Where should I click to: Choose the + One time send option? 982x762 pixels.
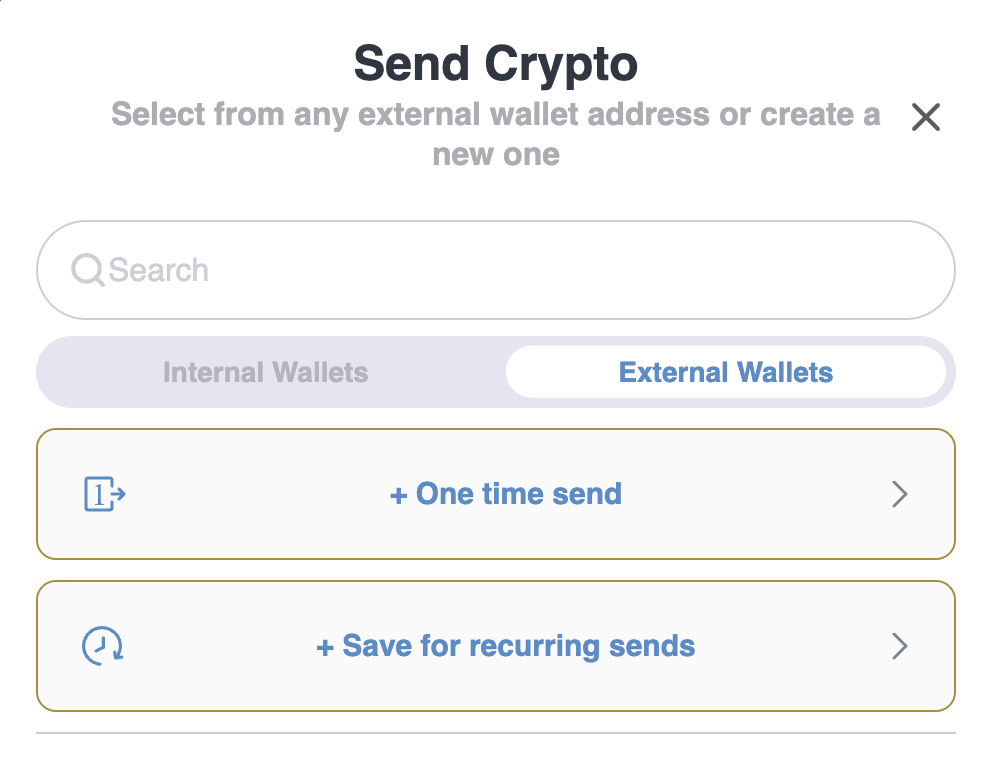[505, 494]
